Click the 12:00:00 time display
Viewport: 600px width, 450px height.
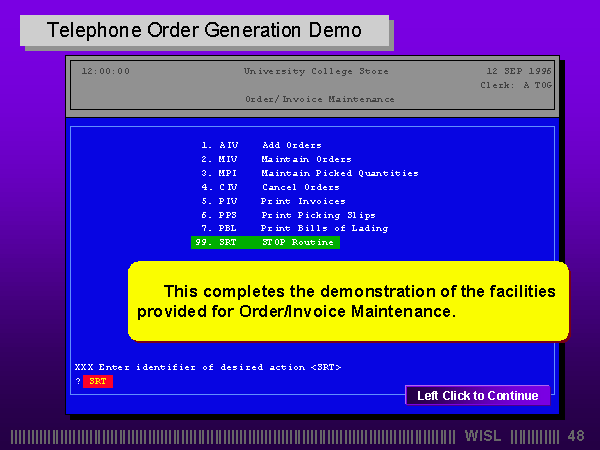tap(105, 71)
